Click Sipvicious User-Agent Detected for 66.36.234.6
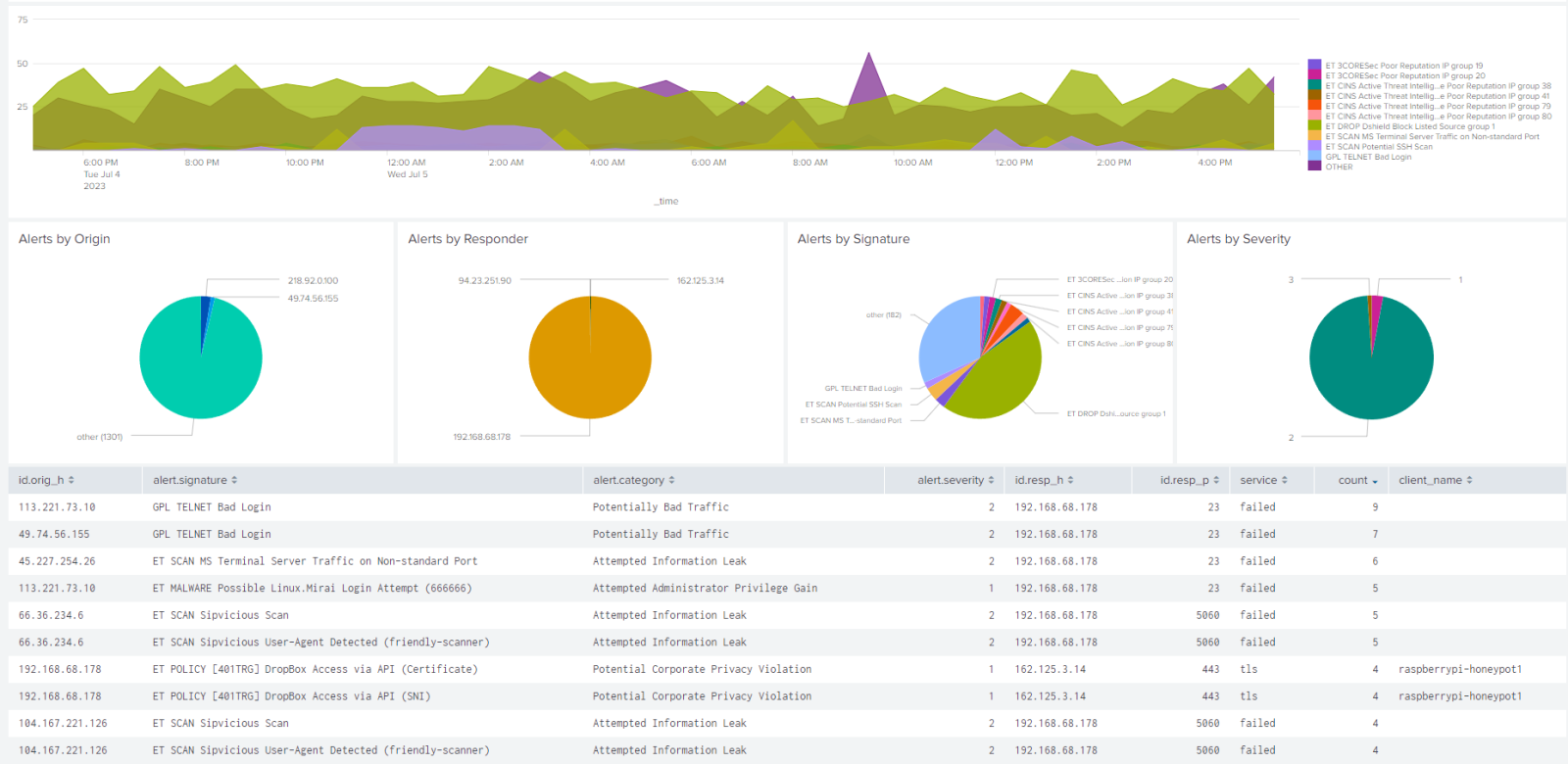The image size is (1568, 764). [x=320, y=643]
